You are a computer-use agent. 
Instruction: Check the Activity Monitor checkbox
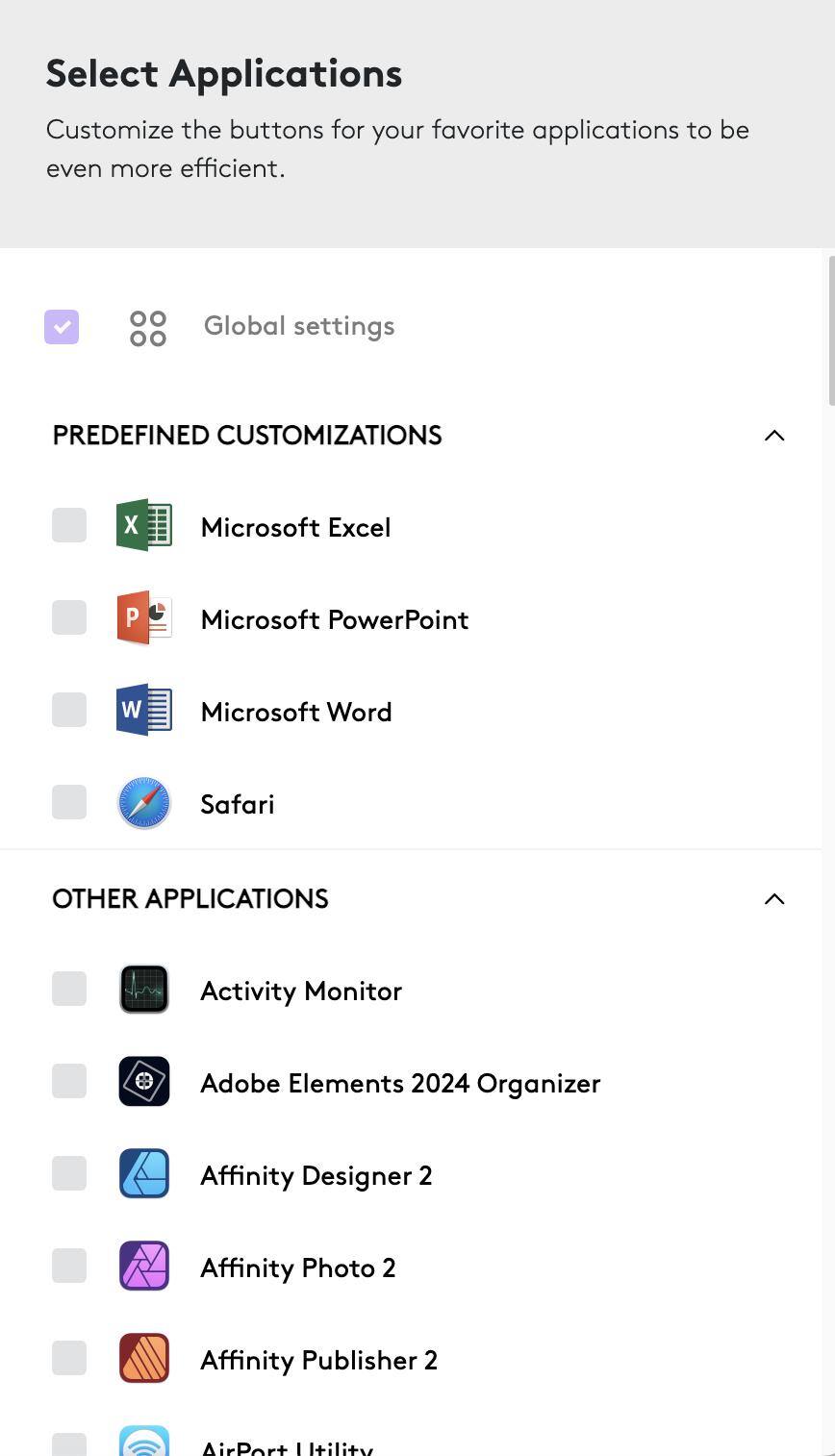coord(69,989)
